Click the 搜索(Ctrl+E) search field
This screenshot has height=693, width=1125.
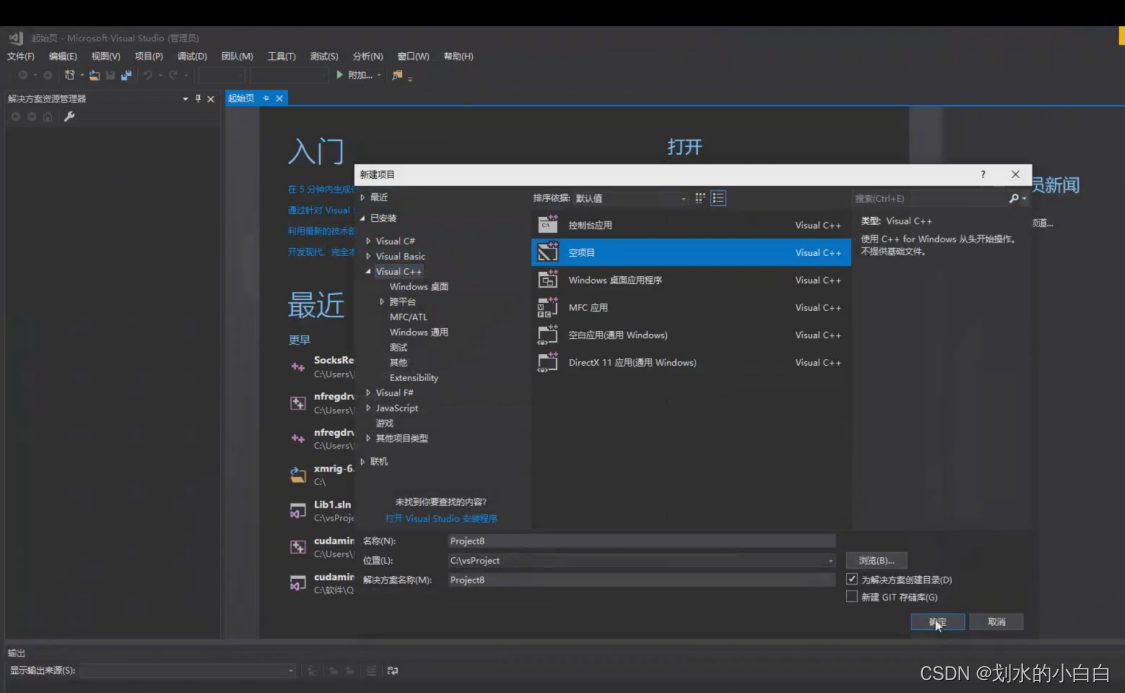[930, 198]
